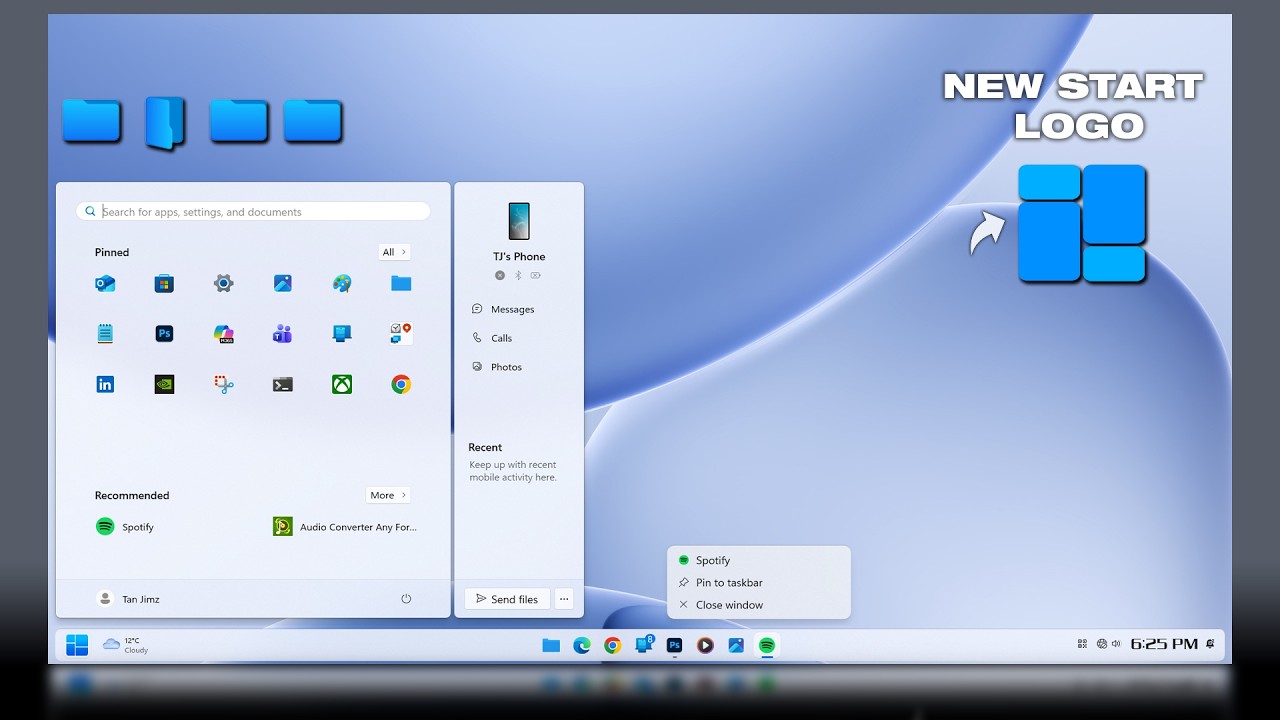Open LinkedIn from the Pinned apps

105,384
